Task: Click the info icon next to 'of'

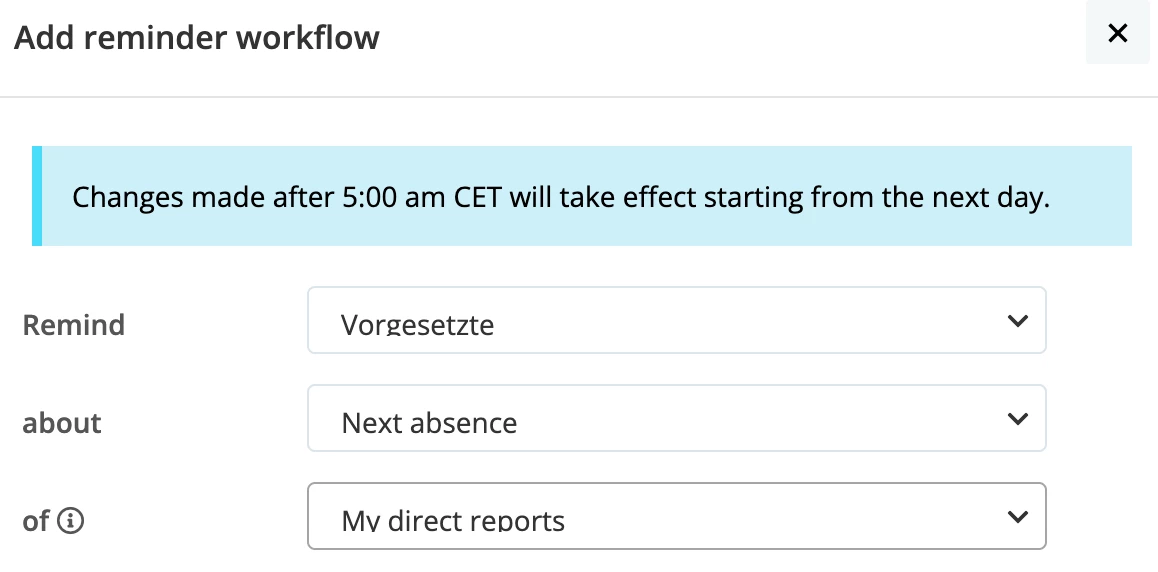Action: (x=70, y=521)
